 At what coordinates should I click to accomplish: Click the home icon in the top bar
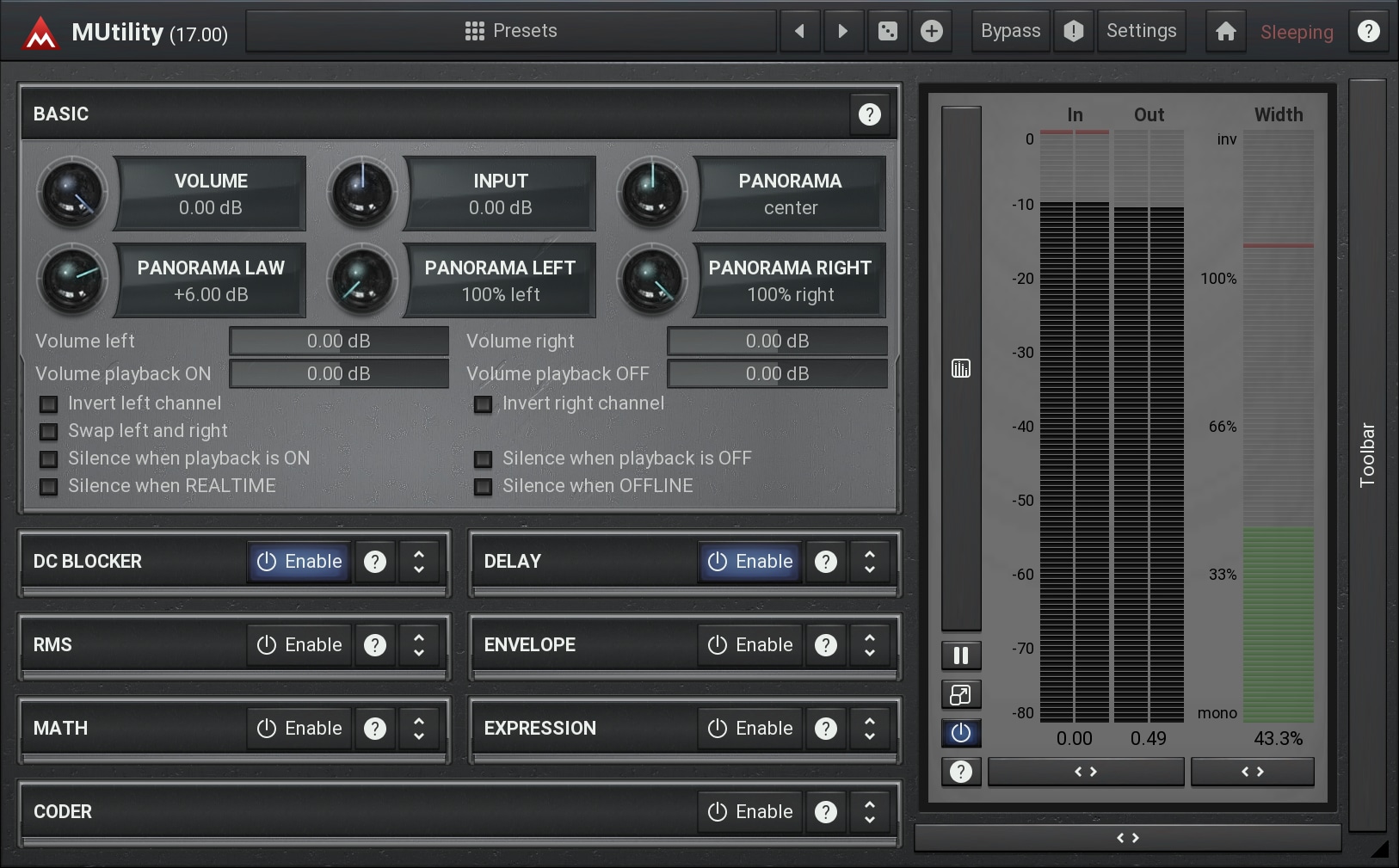pos(1225,32)
